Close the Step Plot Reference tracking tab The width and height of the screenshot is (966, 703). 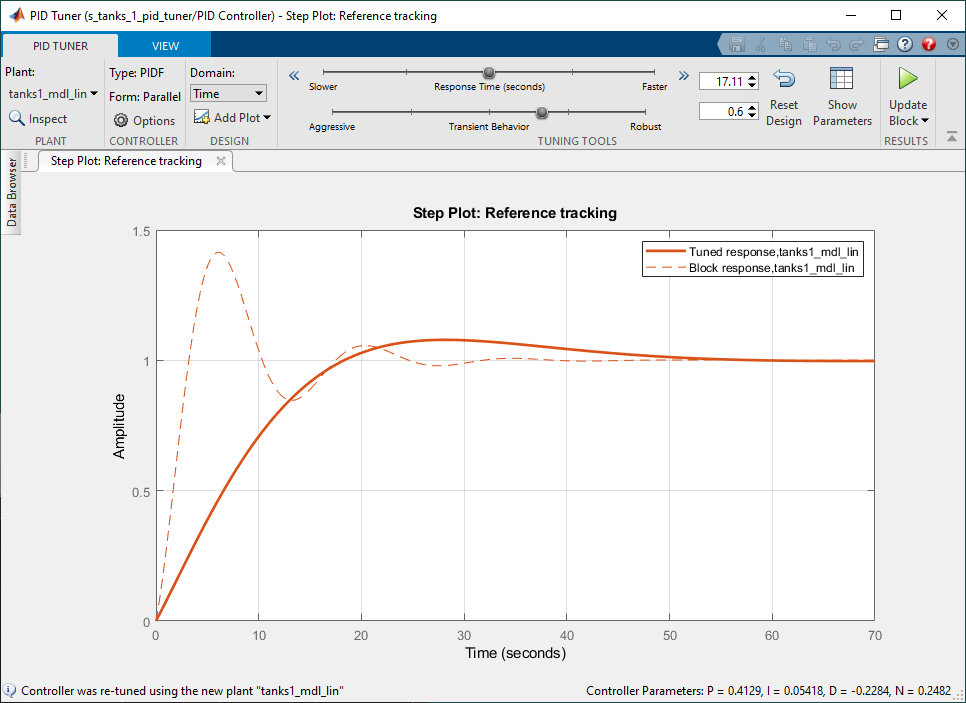coord(220,160)
